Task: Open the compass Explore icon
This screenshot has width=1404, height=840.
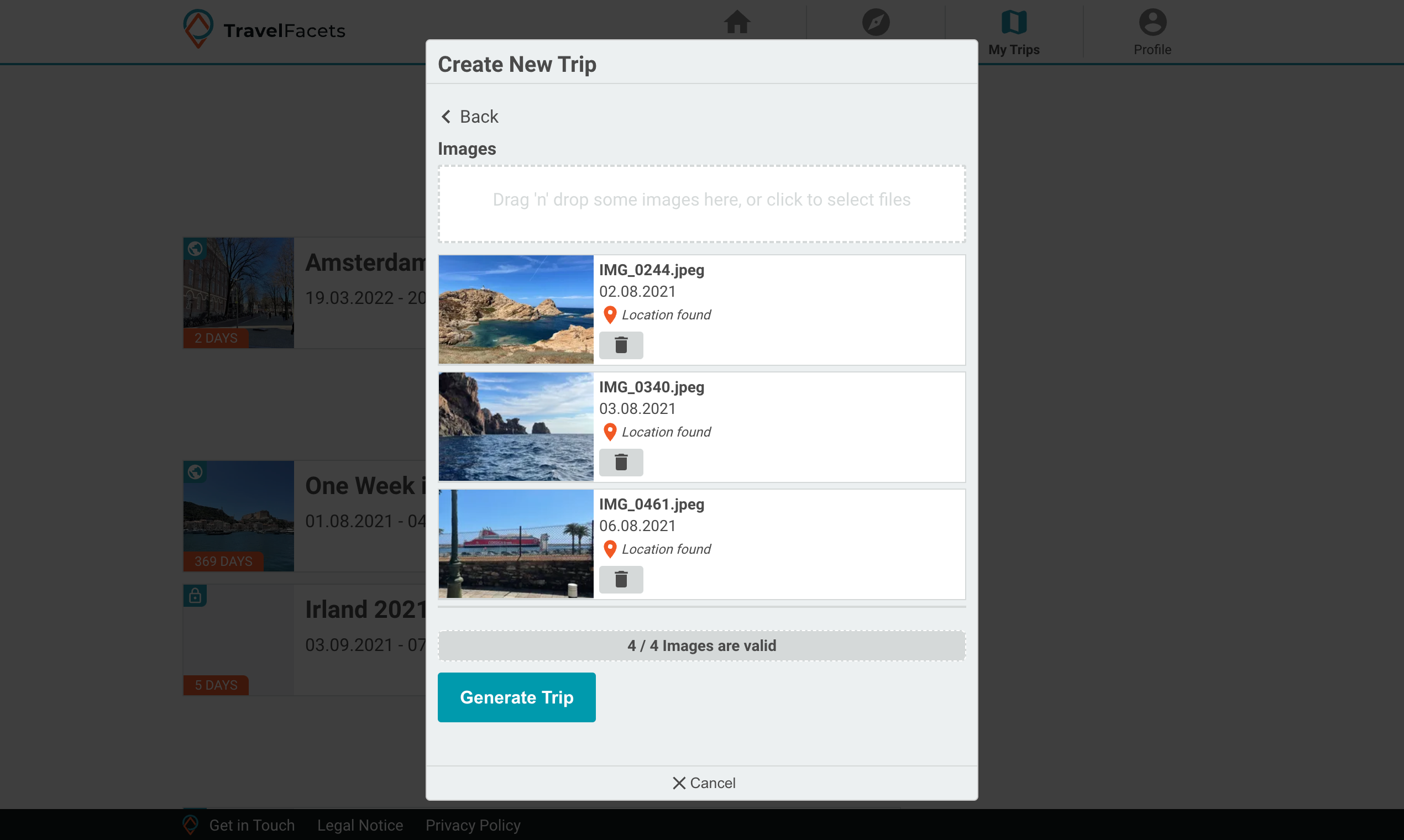Action: (875, 23)
